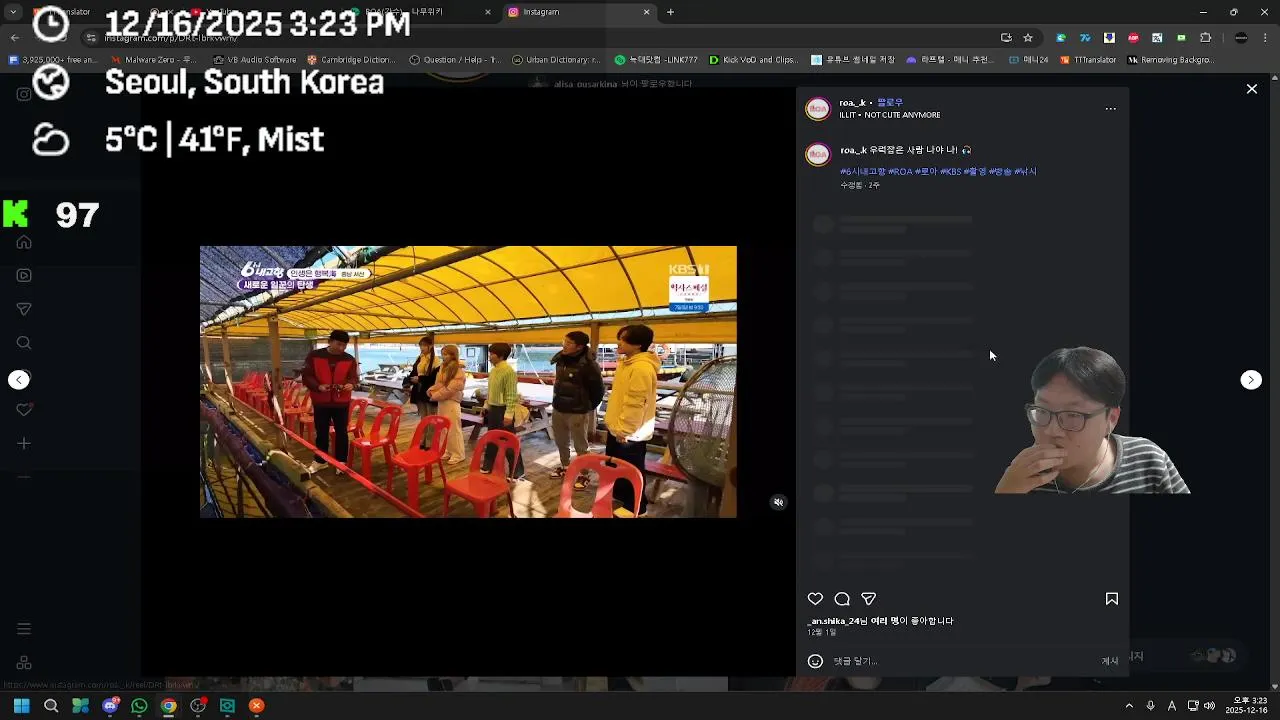Screen dimensions: 1280x720
Task: Open Instagram Home in left sidebar
Action: pyautogui.click(x=24, y=242)
